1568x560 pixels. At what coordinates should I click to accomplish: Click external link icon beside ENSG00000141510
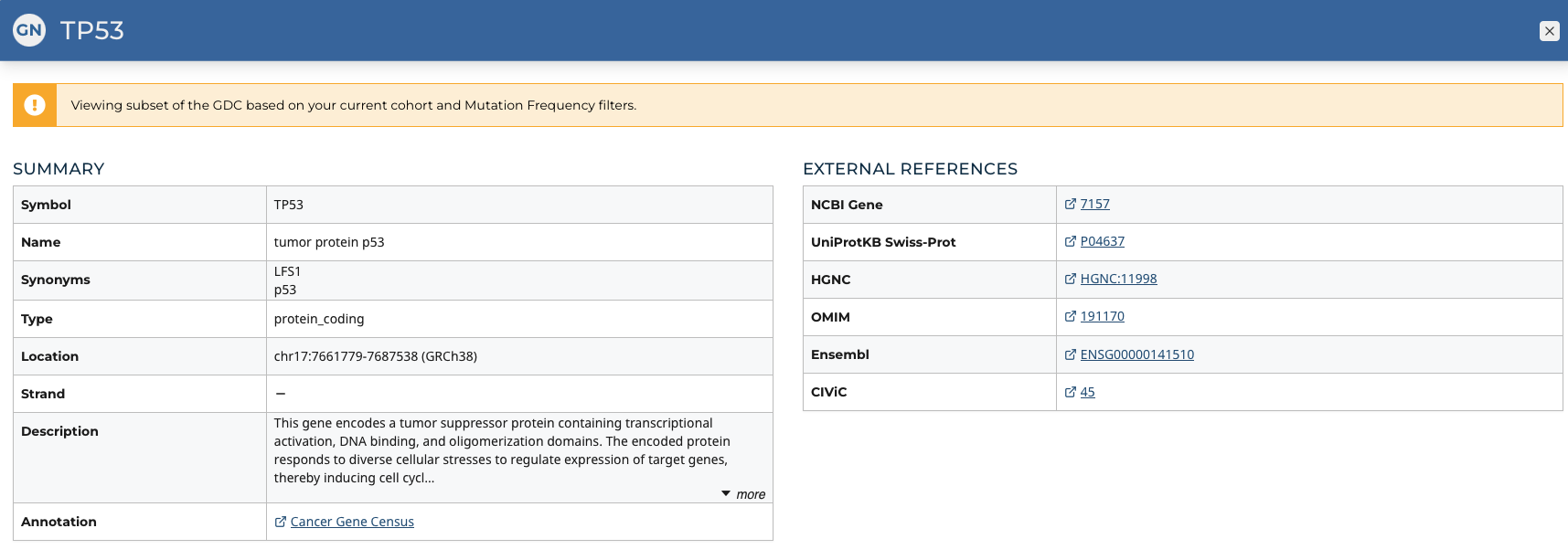1071,354
